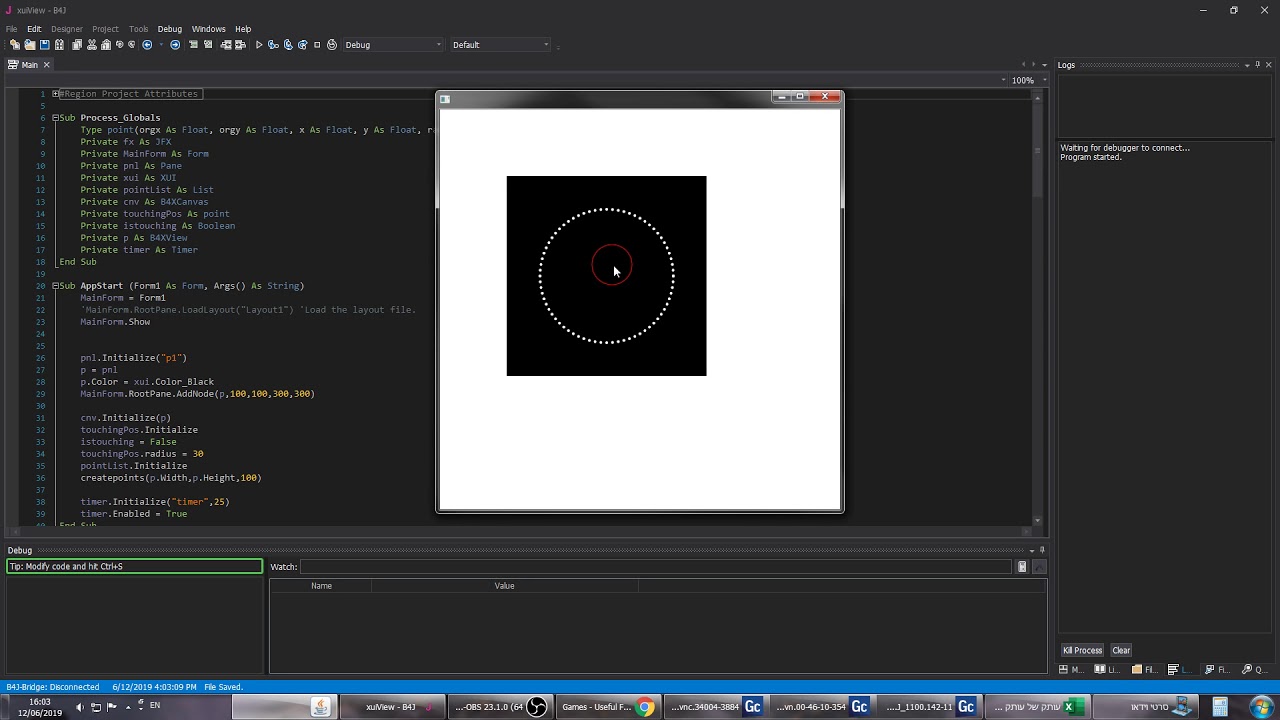The height and width of the screenshot is (720, 1280).
Task: Click the Paste toolbar icon
Action: pos(106,45)
